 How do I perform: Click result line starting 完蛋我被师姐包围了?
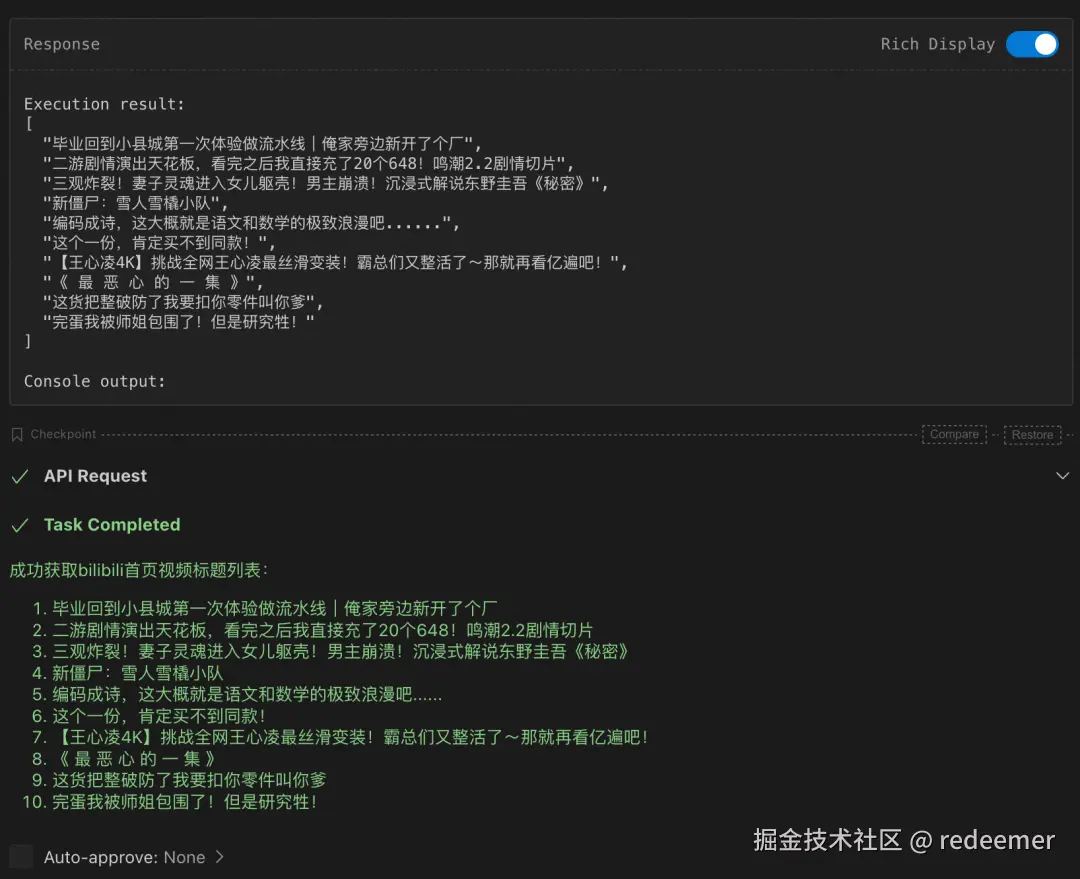click(178, 322)
